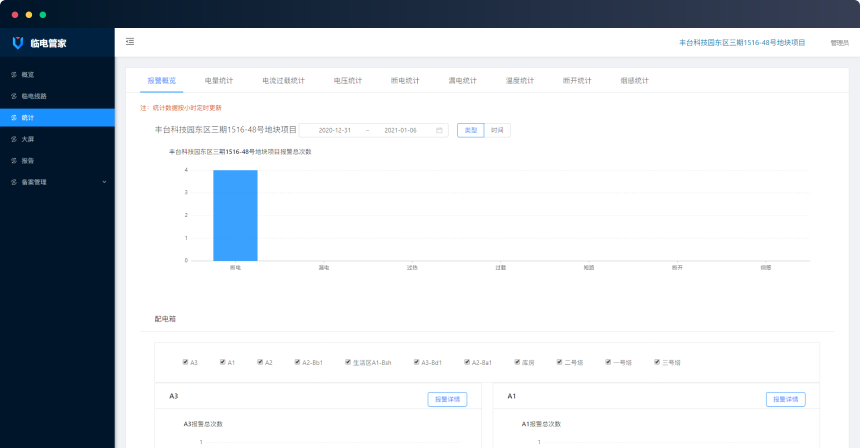This screenshot has height=448, width=860.
Task: Toggle the A3-Bd1 checkbox
Action: pos(416,362)
